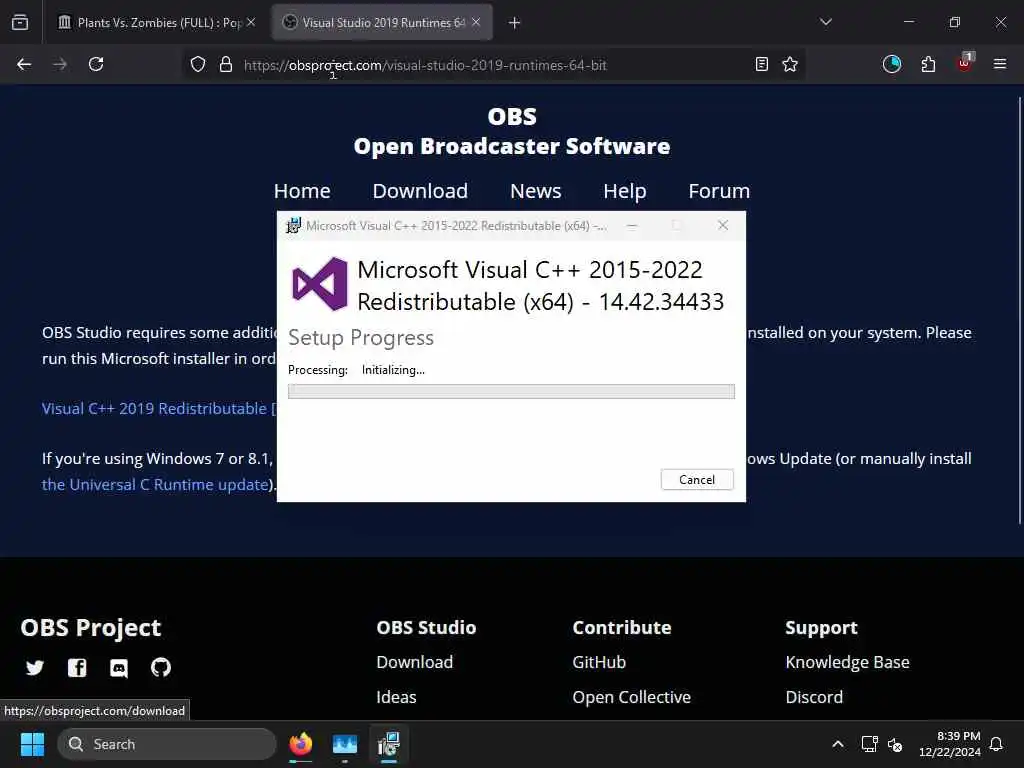The height and width of the screenshot is (768, 1024).
Task: Open GitHub link under Contribute
Action: (x=599, y=662)
